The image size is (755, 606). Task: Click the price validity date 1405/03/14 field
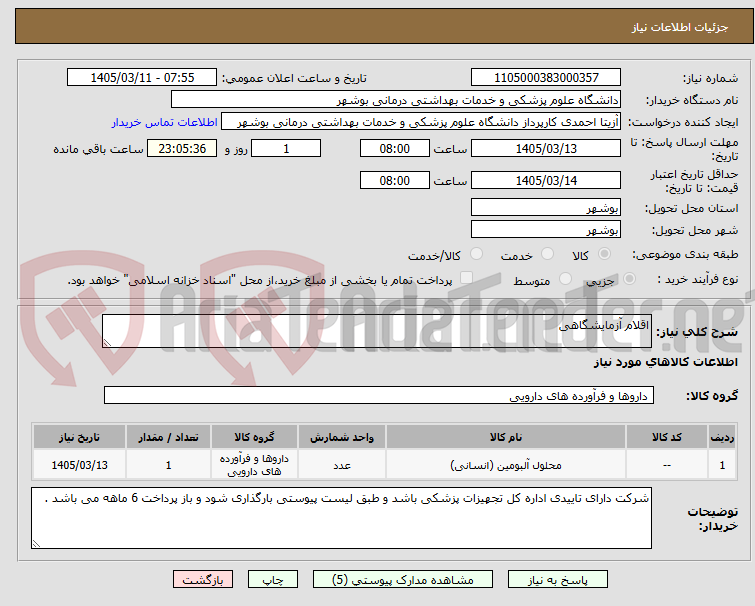[546, 181]
